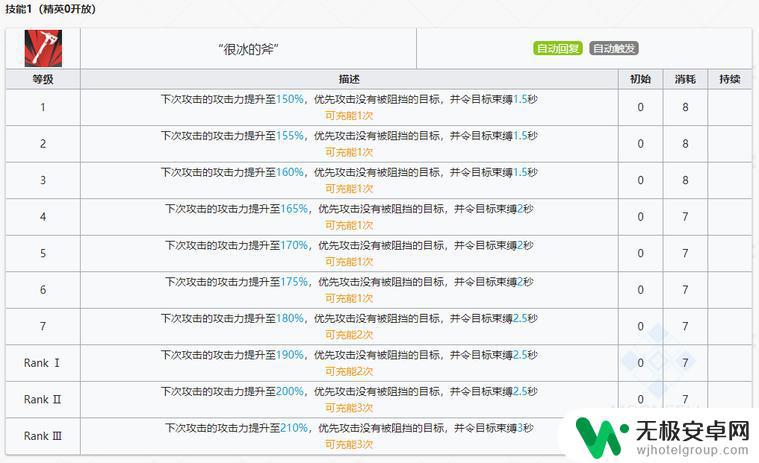
Task: Click 可充能3次 in Rank III row
Action: coord(349,445)
